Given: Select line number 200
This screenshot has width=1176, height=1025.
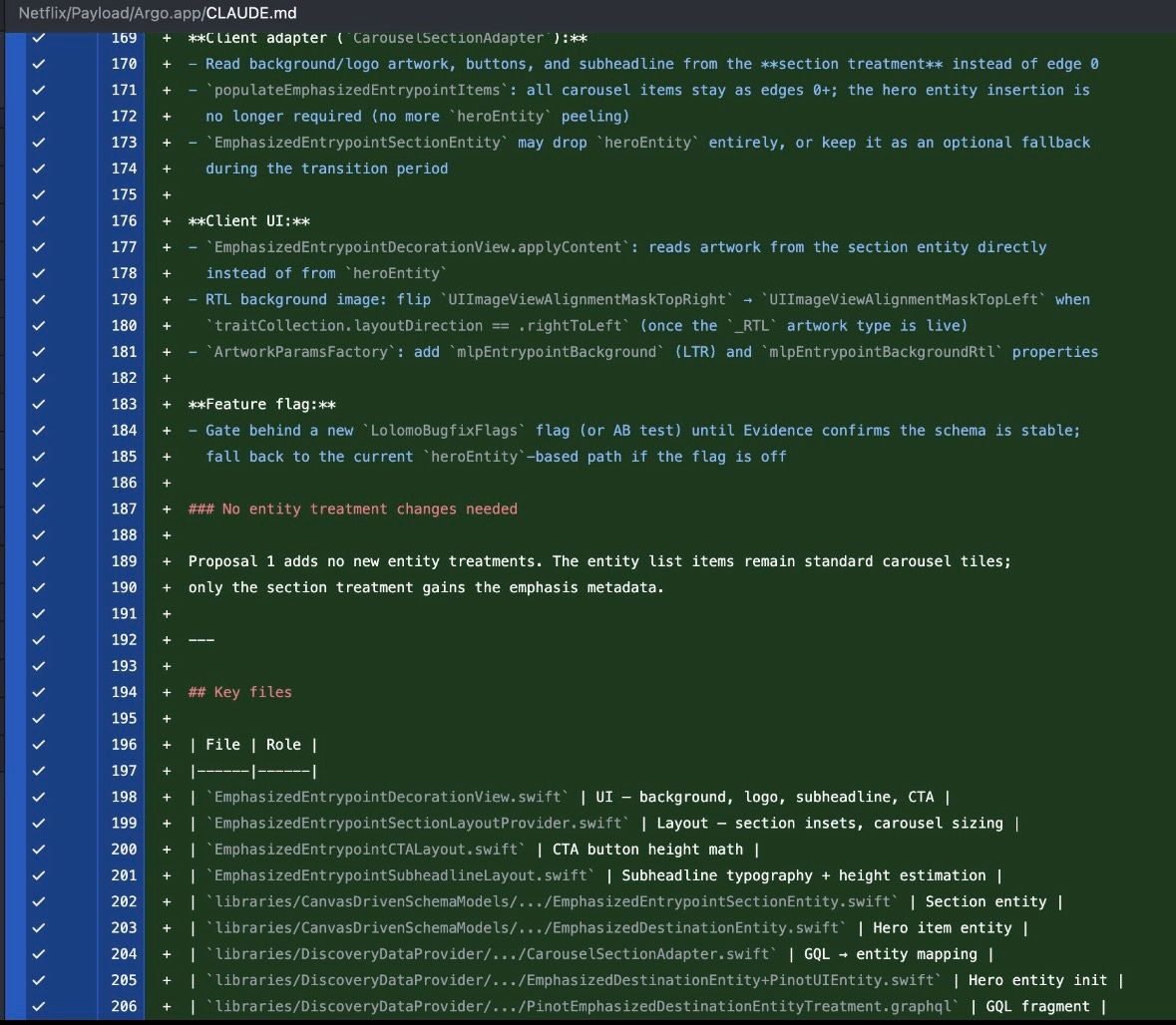Looking at the screenshot, I should pos(124,849).
